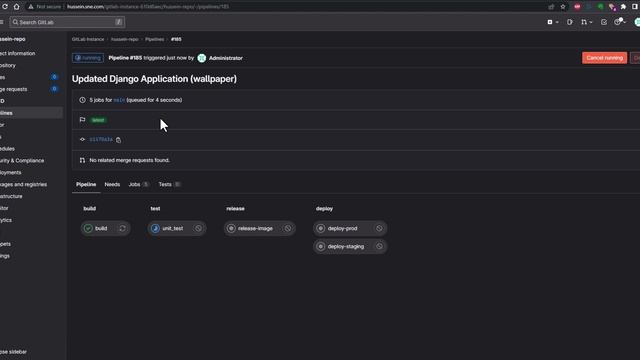The image size is (640, 360).
Task: Click the pipeline title Updated Django Application
Action: [154, 79]
